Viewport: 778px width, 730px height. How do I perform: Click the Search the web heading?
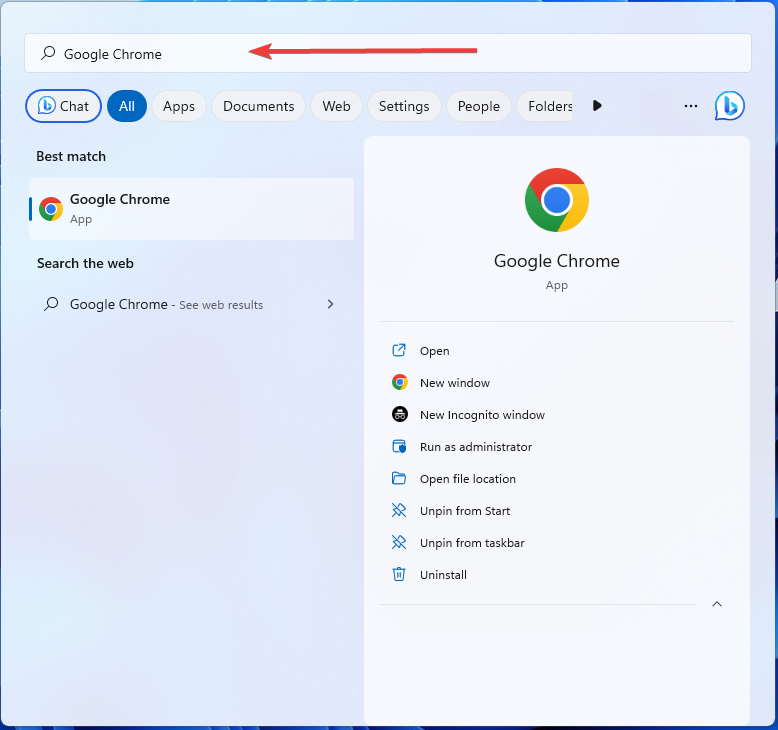click(x=85, y=263)
